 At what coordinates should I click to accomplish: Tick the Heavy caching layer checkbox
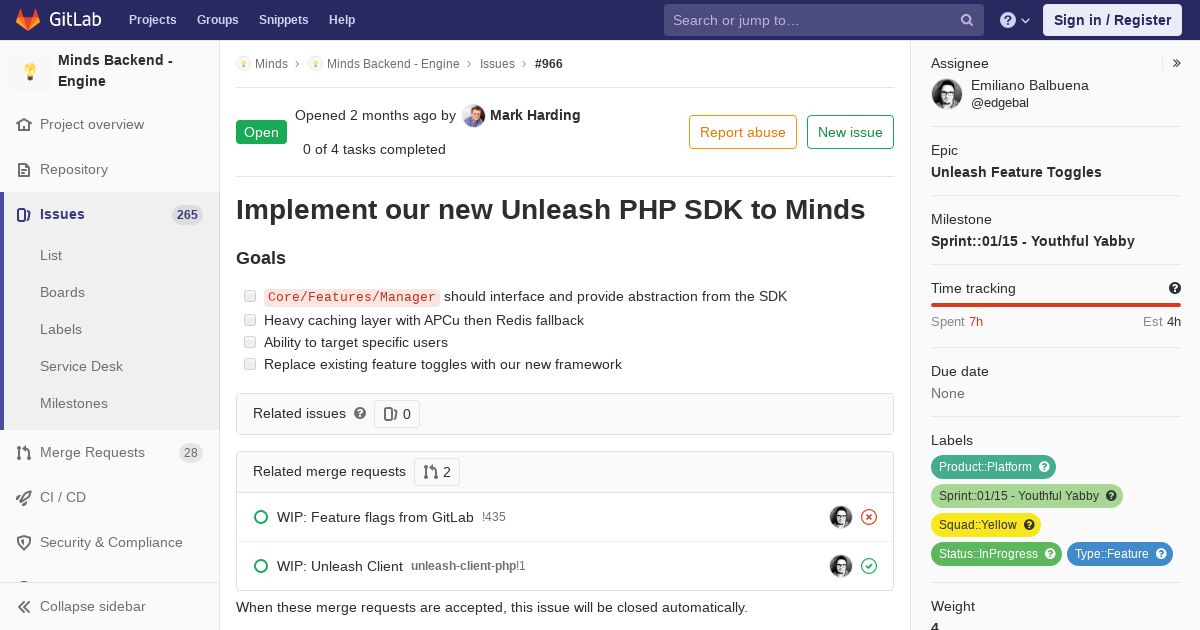pyautogui.click(x=250, y=320)
